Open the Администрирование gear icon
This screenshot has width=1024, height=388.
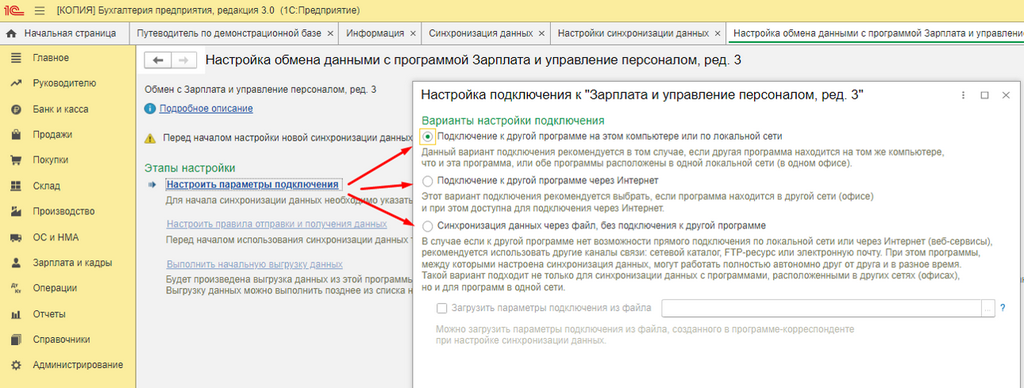pos(16,364)
